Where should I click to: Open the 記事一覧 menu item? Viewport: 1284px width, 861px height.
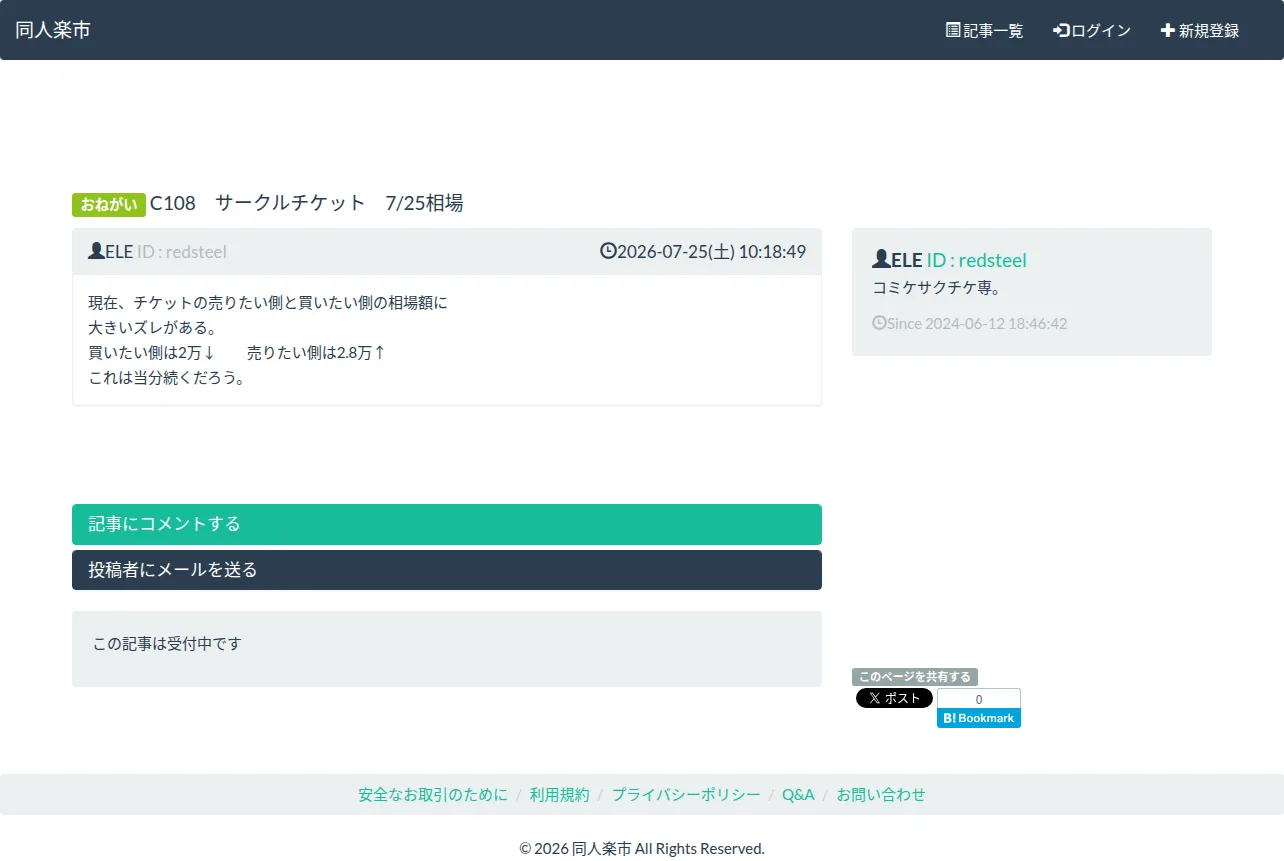pos(985,30)
